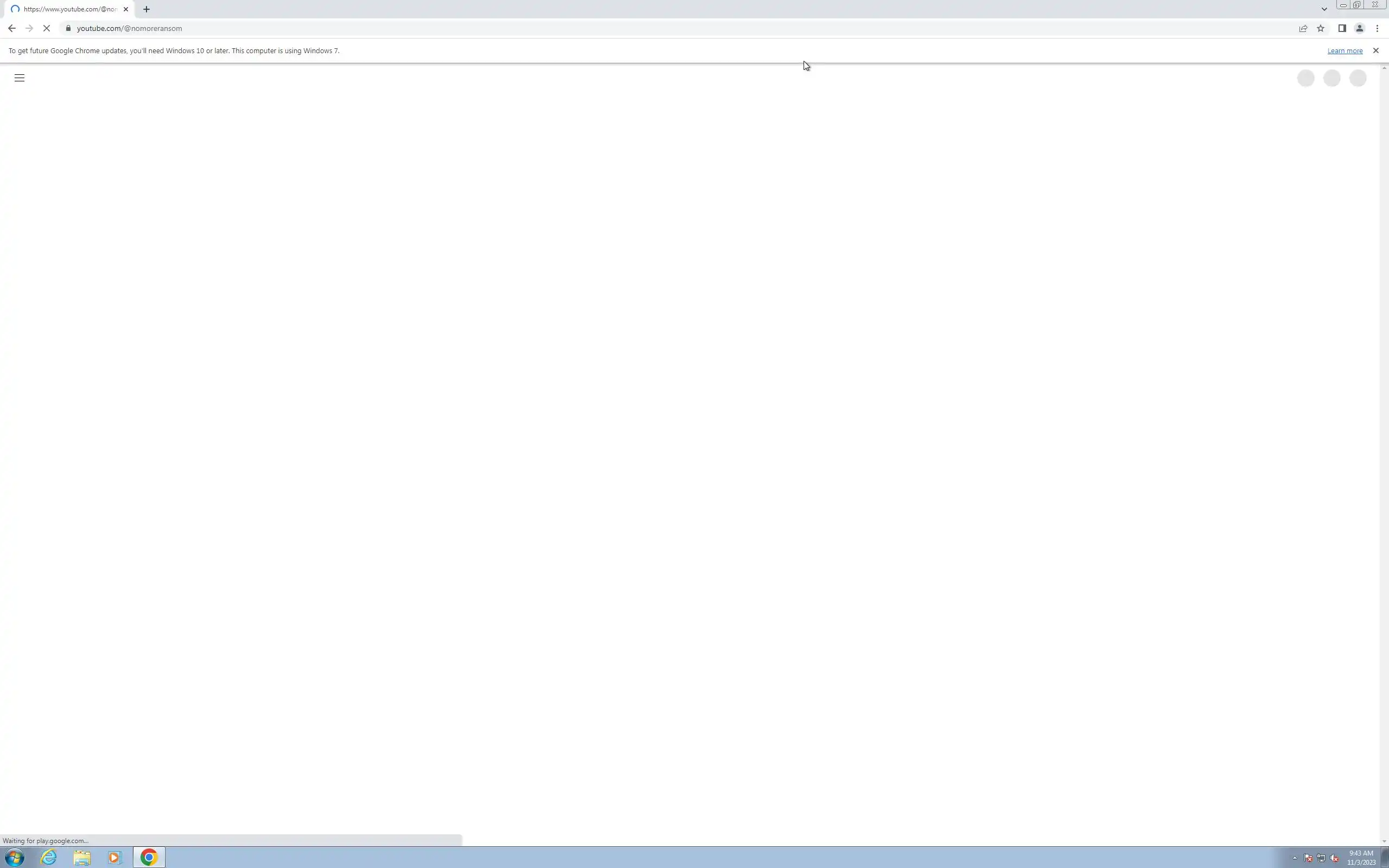Bookmark this page with star icon
The height and width of the screenshot is (868, 1389).
click(1321, 28)
